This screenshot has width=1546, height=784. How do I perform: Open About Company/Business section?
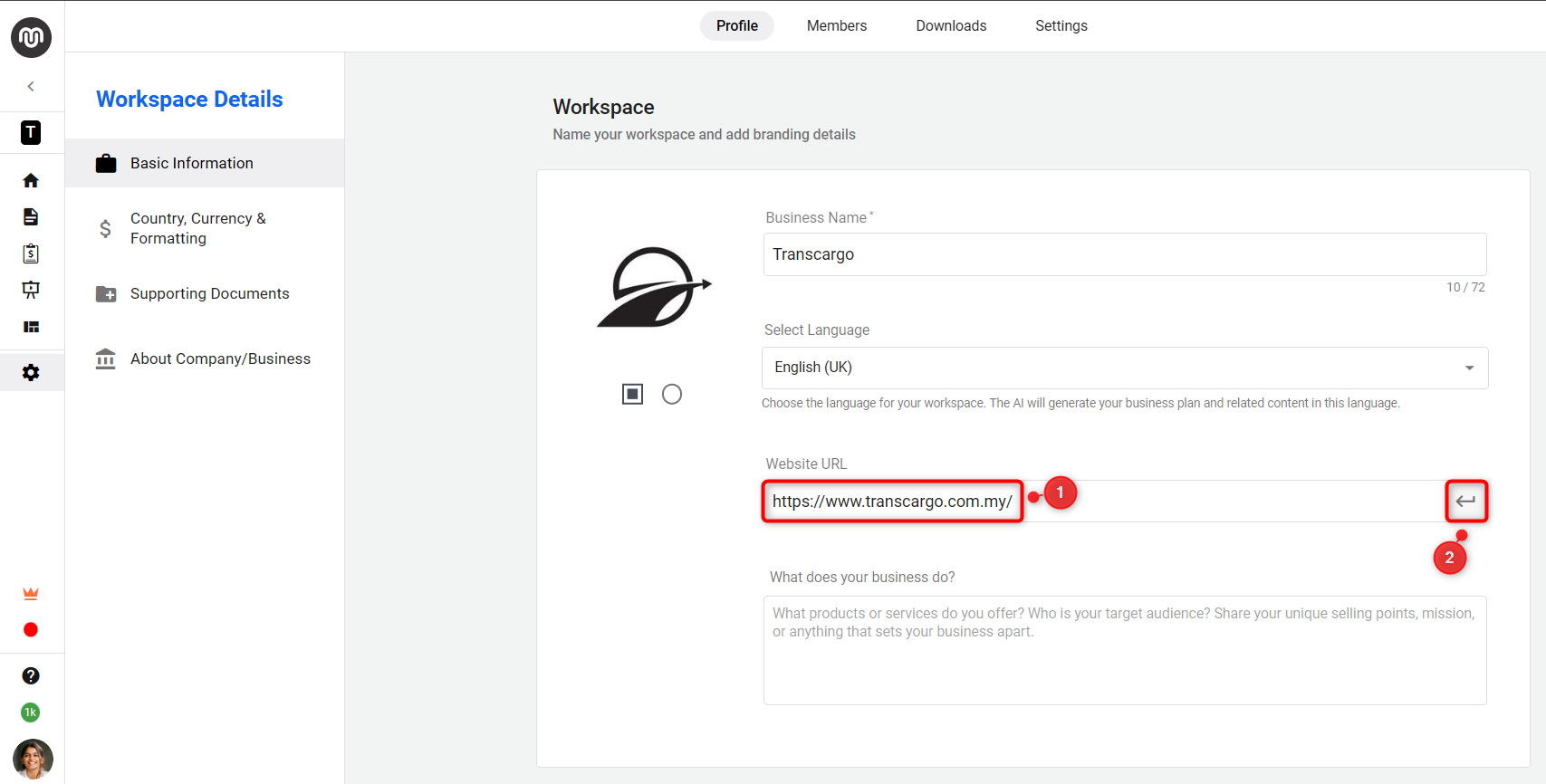[205, 359]
